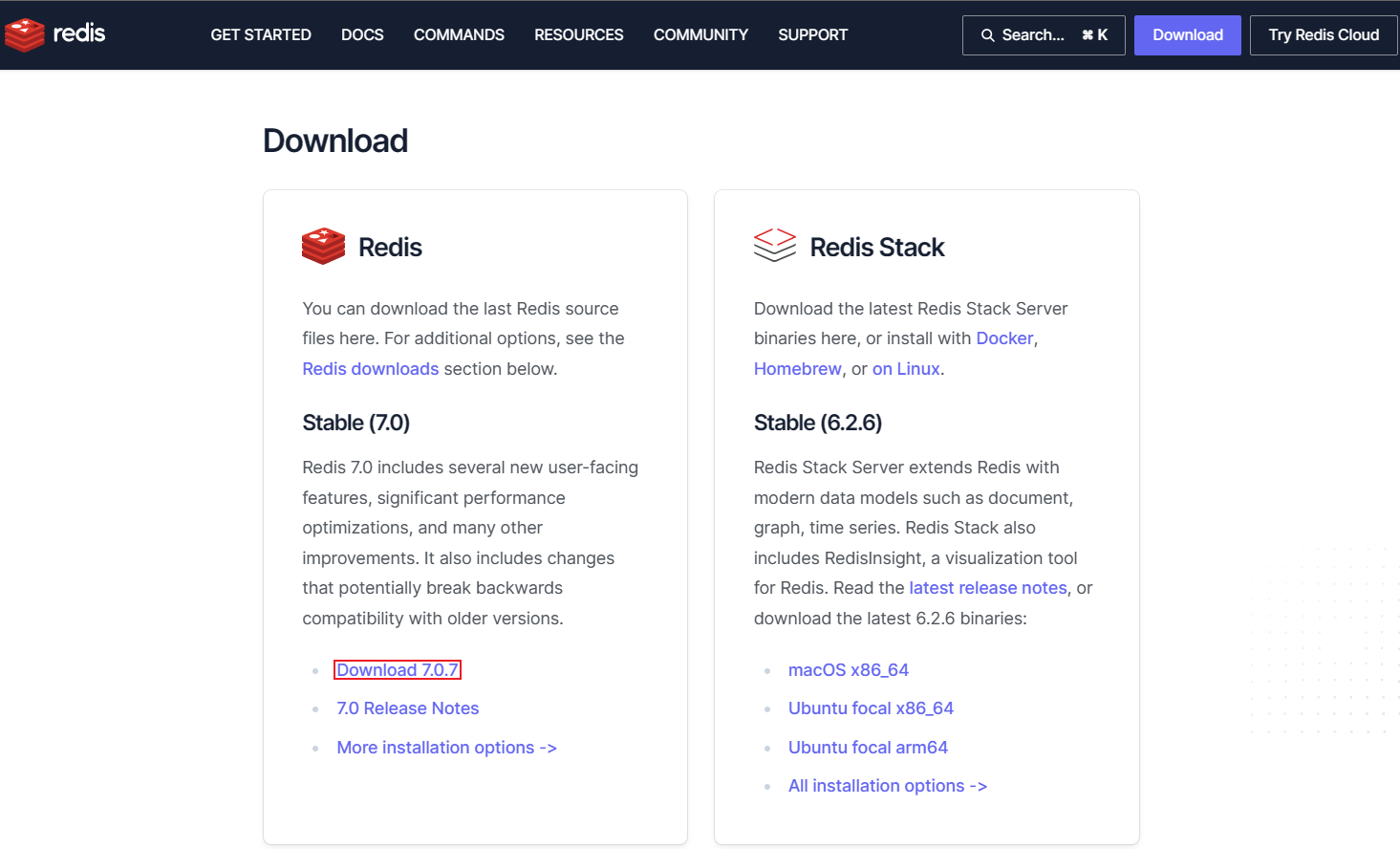The height and width of the screenshot is (849, 1400).
Task: Follow the on Linux link
Action: [x=906, y=369]
